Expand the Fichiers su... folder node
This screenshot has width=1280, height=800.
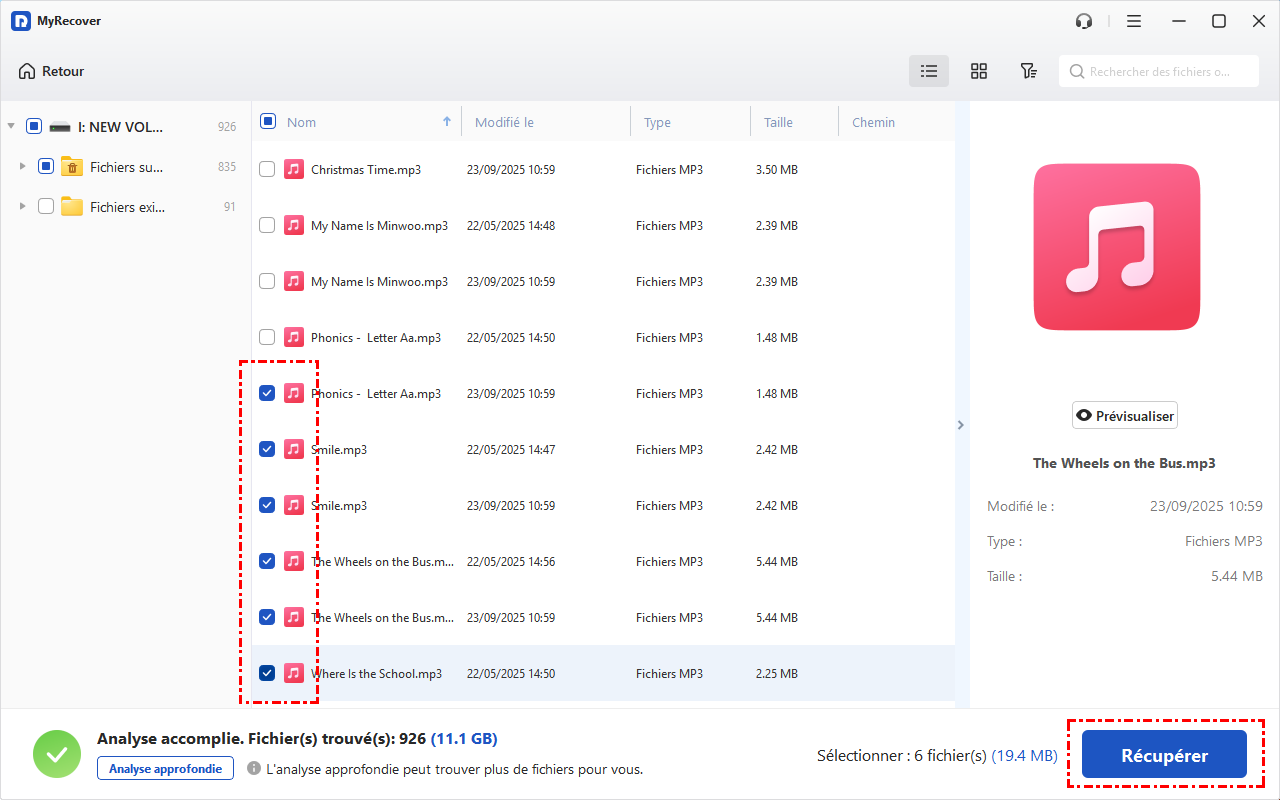pos(22,167)
